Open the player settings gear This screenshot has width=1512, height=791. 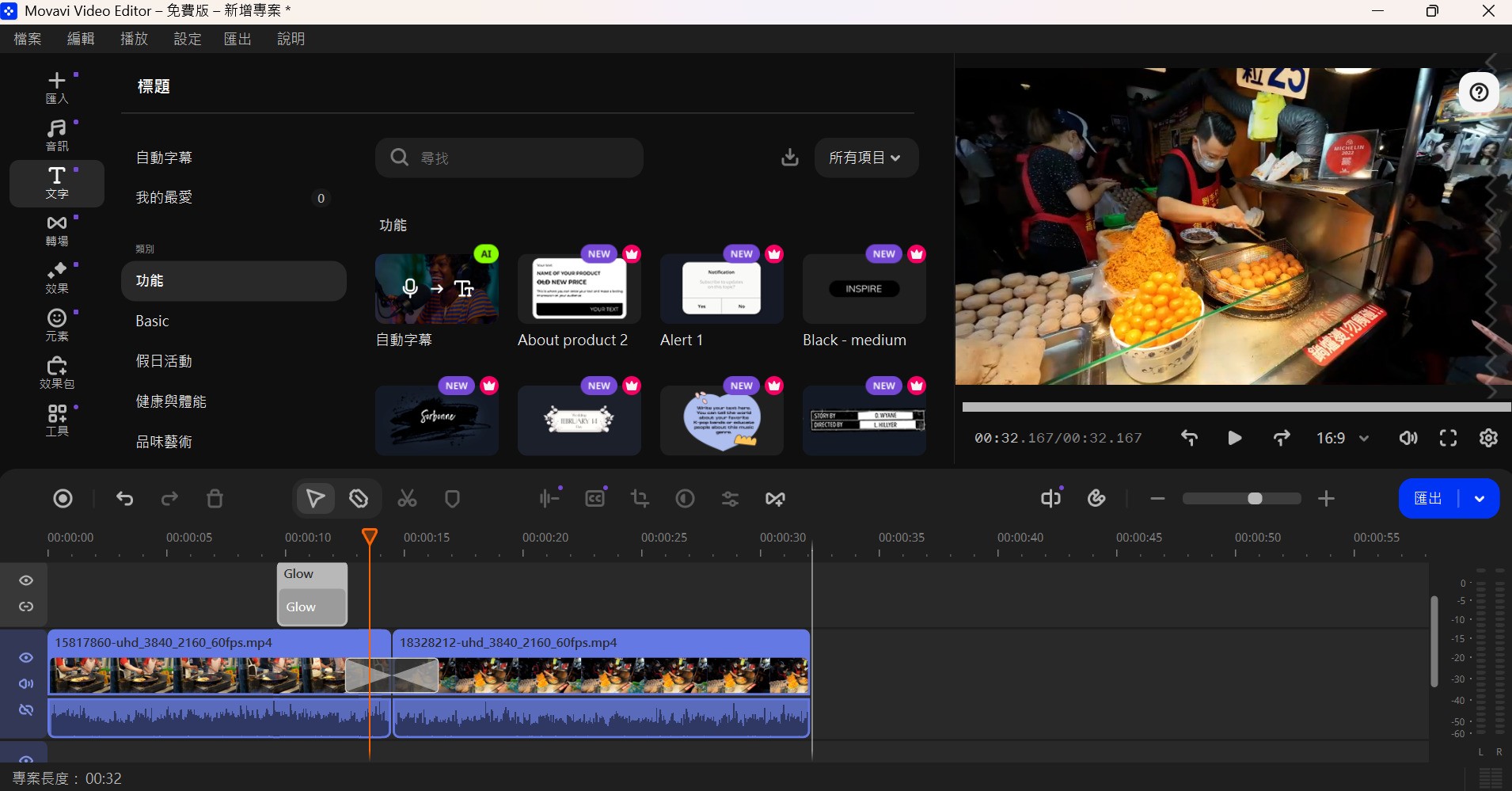[x=1488, y=438]
